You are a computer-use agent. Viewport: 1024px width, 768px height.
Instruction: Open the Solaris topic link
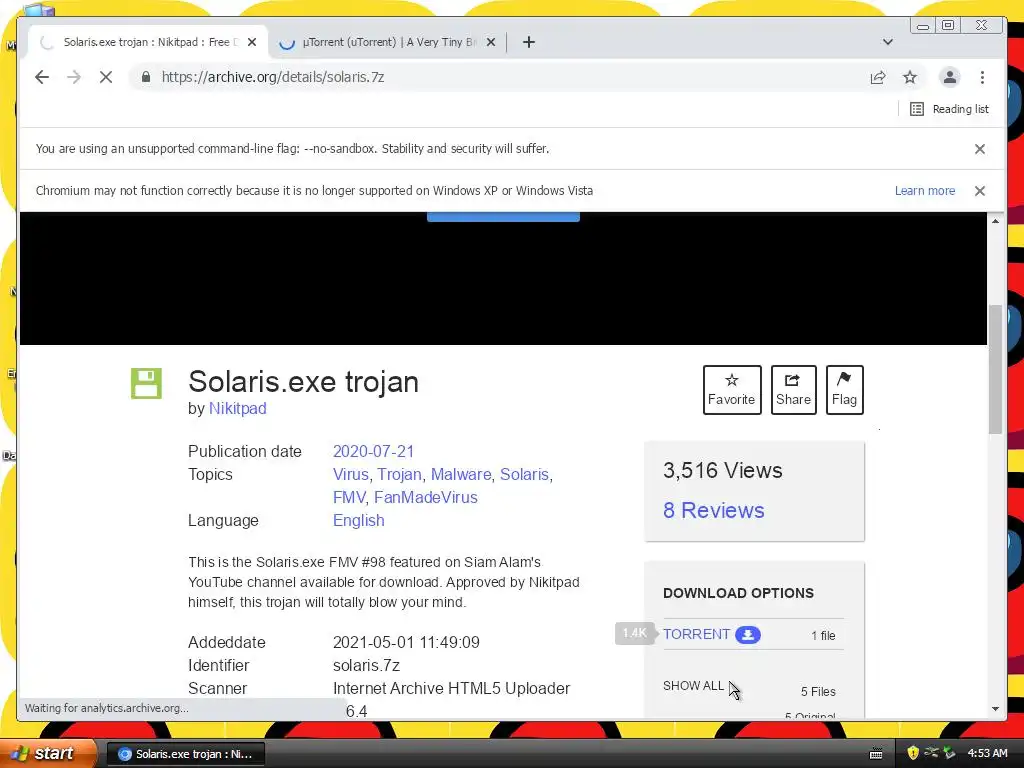(x=524, y=474)
